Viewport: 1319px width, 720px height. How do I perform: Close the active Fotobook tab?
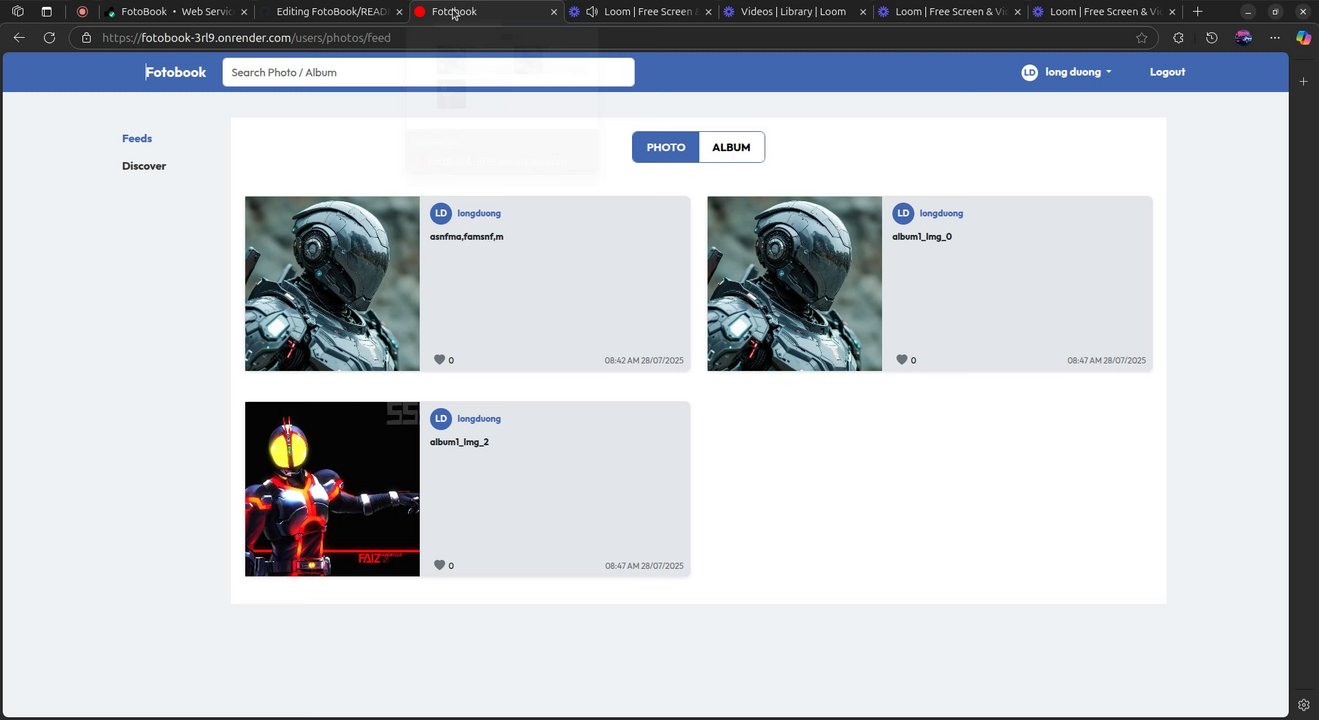[554, 12]
